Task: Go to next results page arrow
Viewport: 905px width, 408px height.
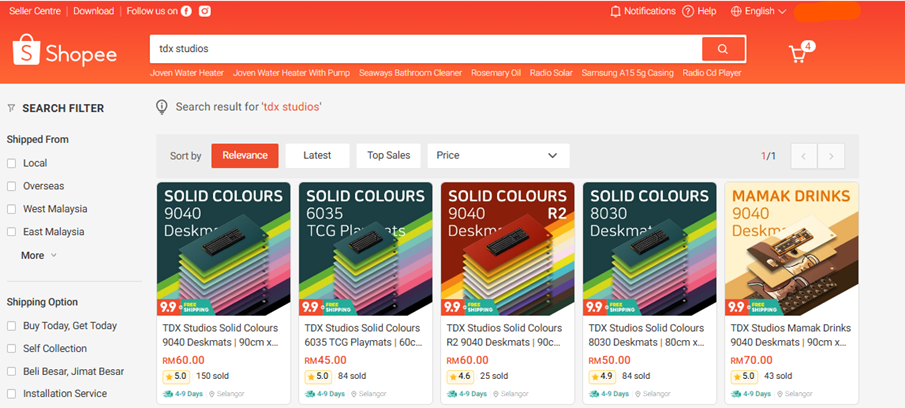Action: click(x=831, y=156)
